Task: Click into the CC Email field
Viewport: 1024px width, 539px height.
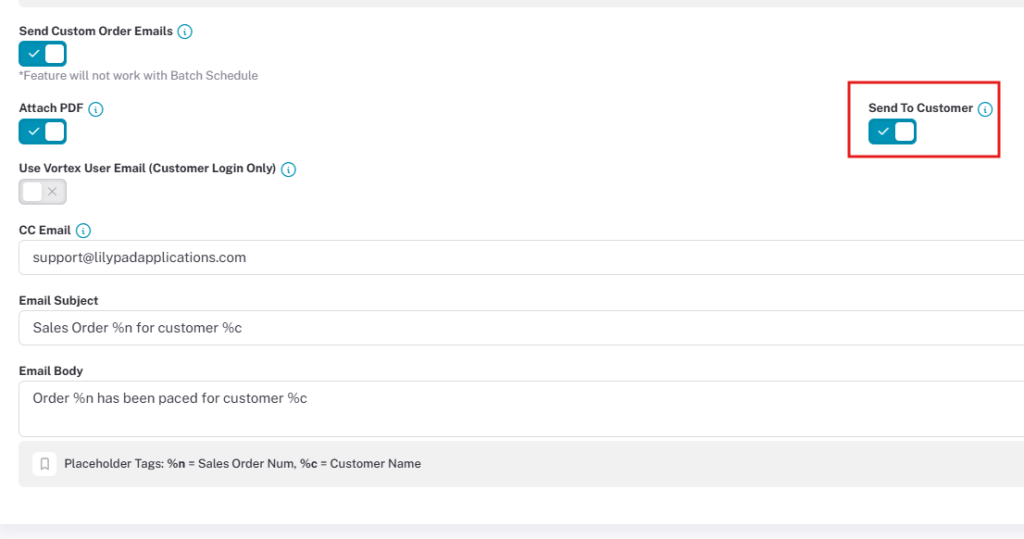Action: [x=521, y=257]
